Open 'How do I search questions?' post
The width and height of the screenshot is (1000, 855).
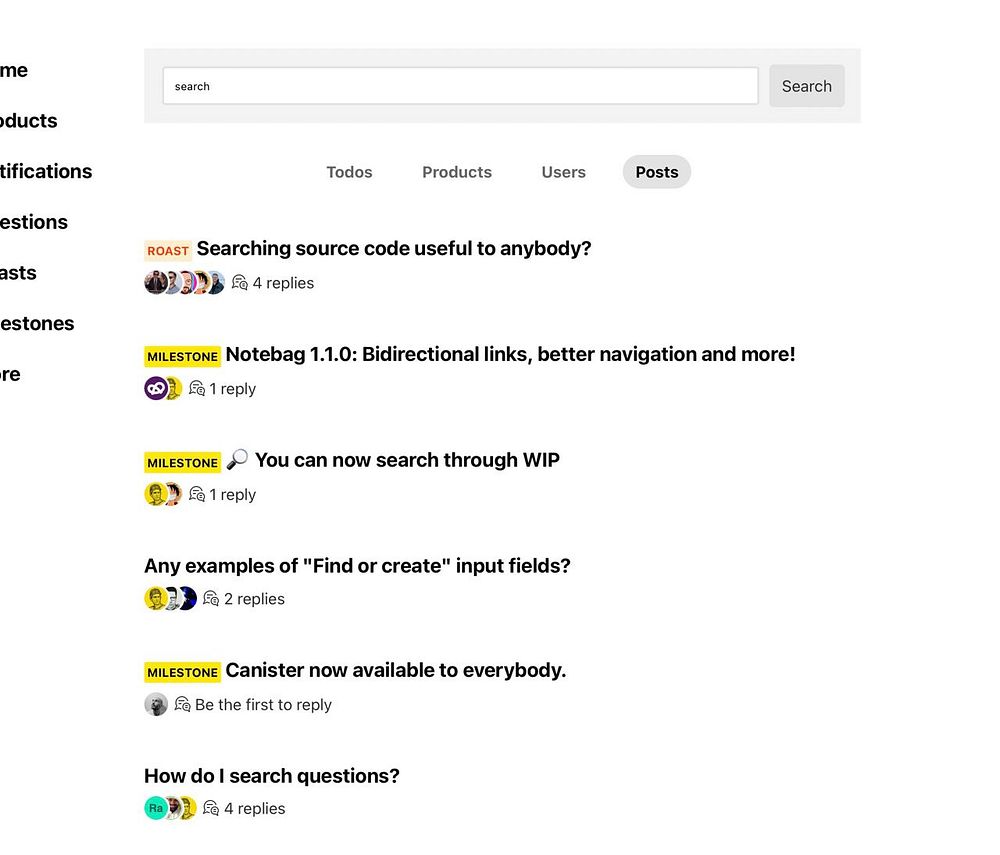click(272, 776)
